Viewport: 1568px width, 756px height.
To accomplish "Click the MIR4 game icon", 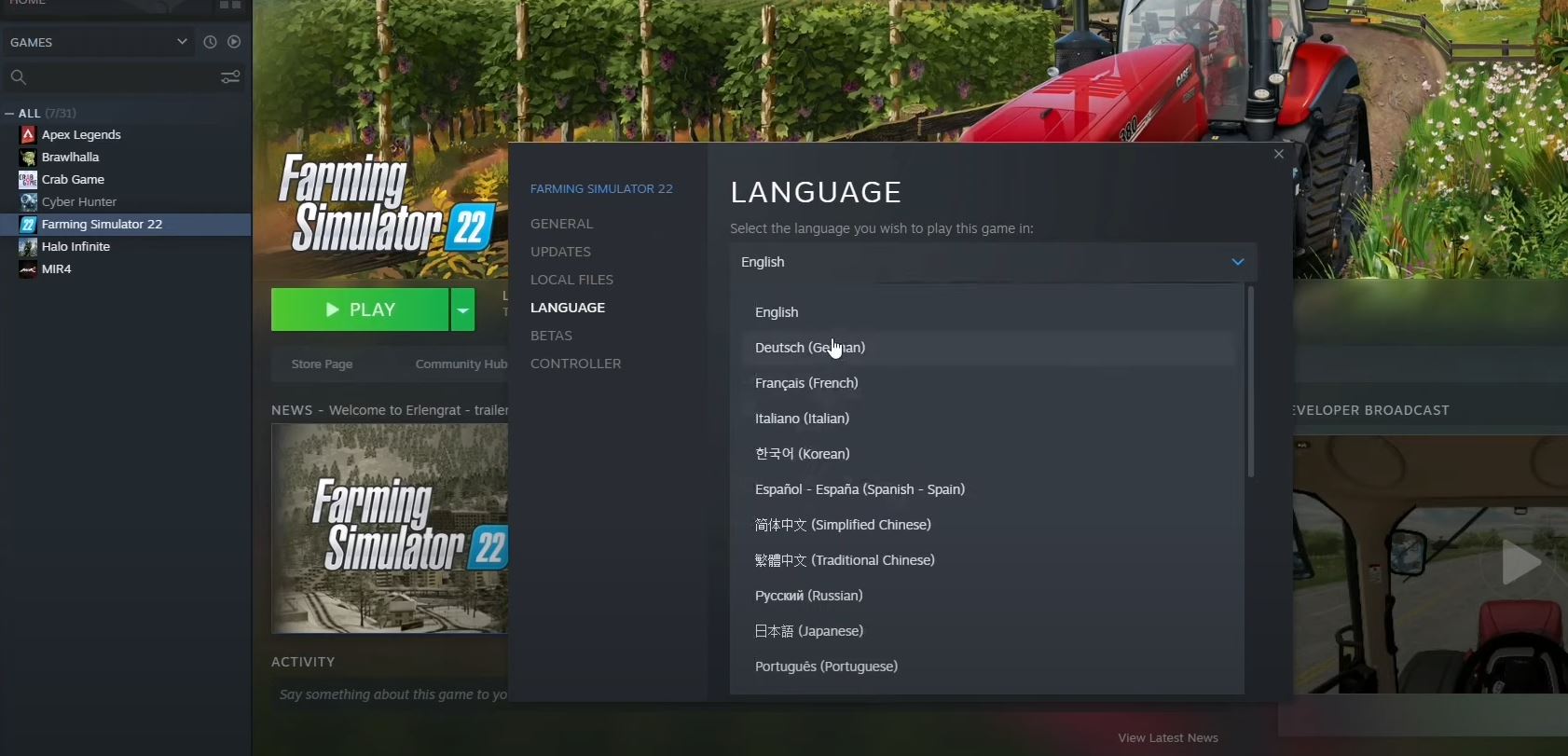I will pos(28,268).
